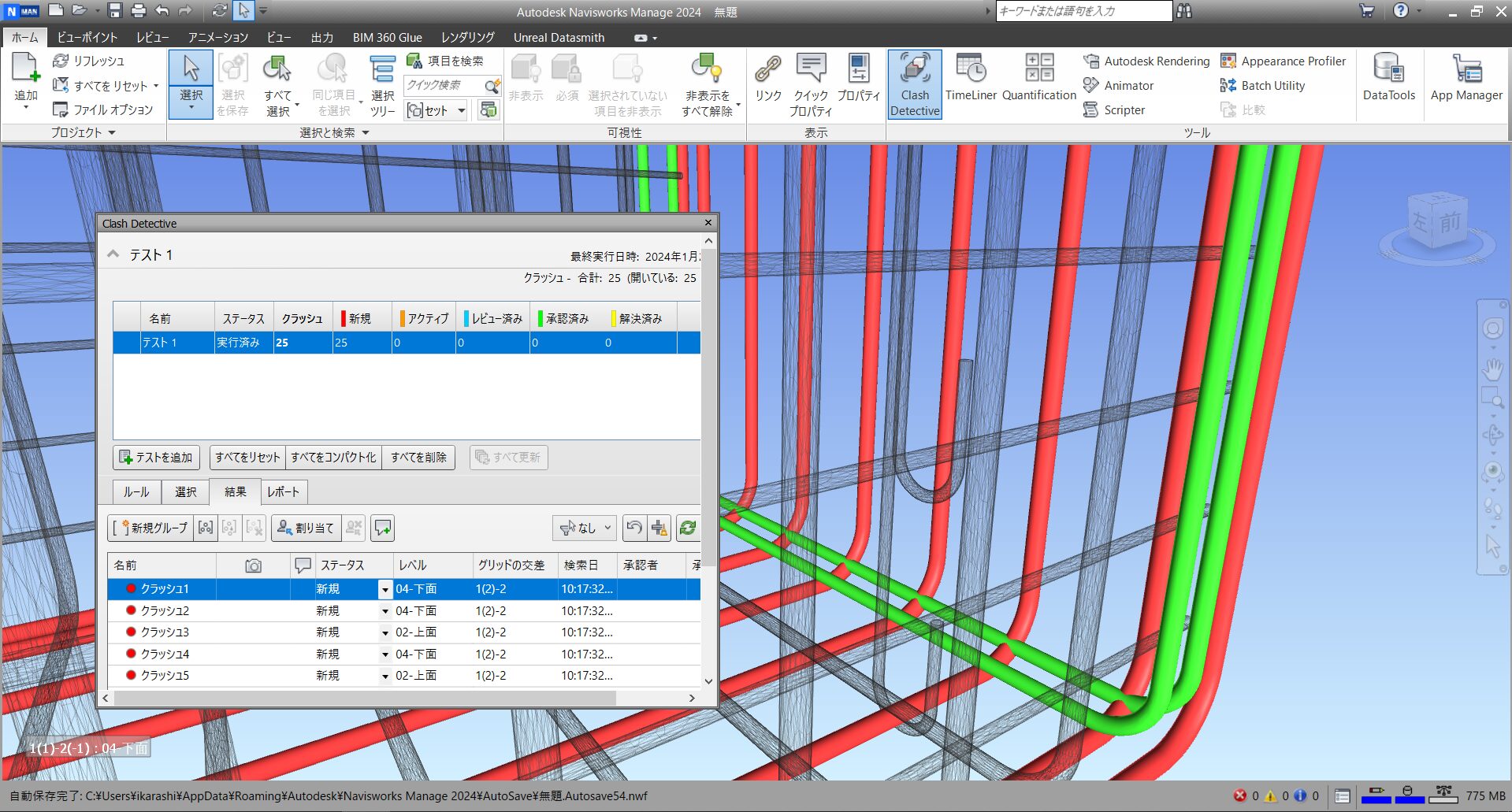
Task: Launch Autodesk Rendering
Action: click(x=1146, y=61)
